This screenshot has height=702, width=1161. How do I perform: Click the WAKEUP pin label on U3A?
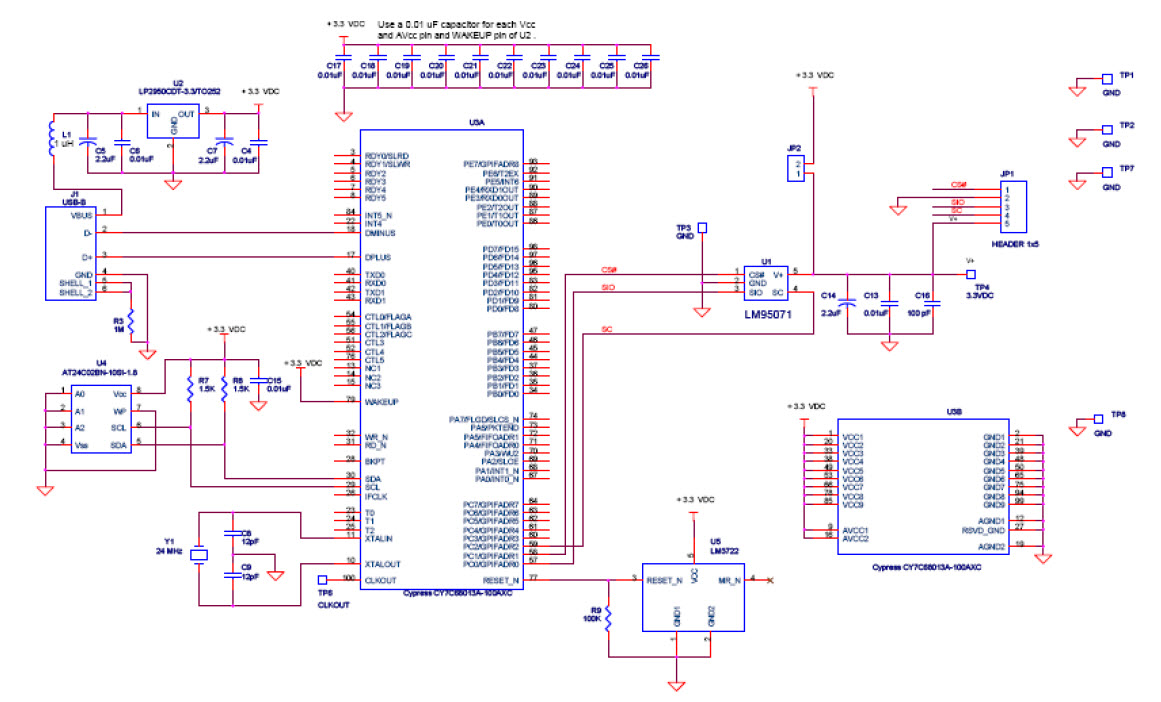pyautogui.click(x=382, y=402)
